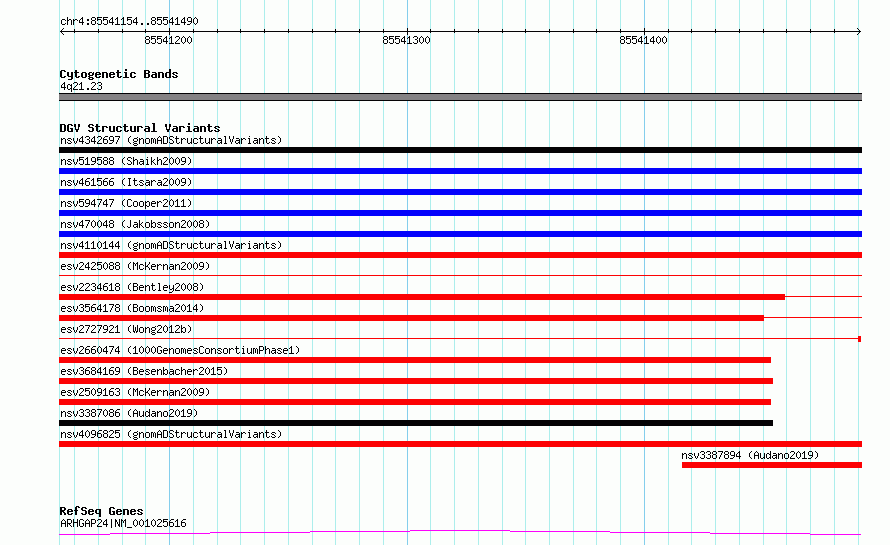Image resolution: width=890 pixels, height=545 pixels.
Task: Click the chr4:85541154..85541490 coordinate label
Action: (x=129, y=21)
